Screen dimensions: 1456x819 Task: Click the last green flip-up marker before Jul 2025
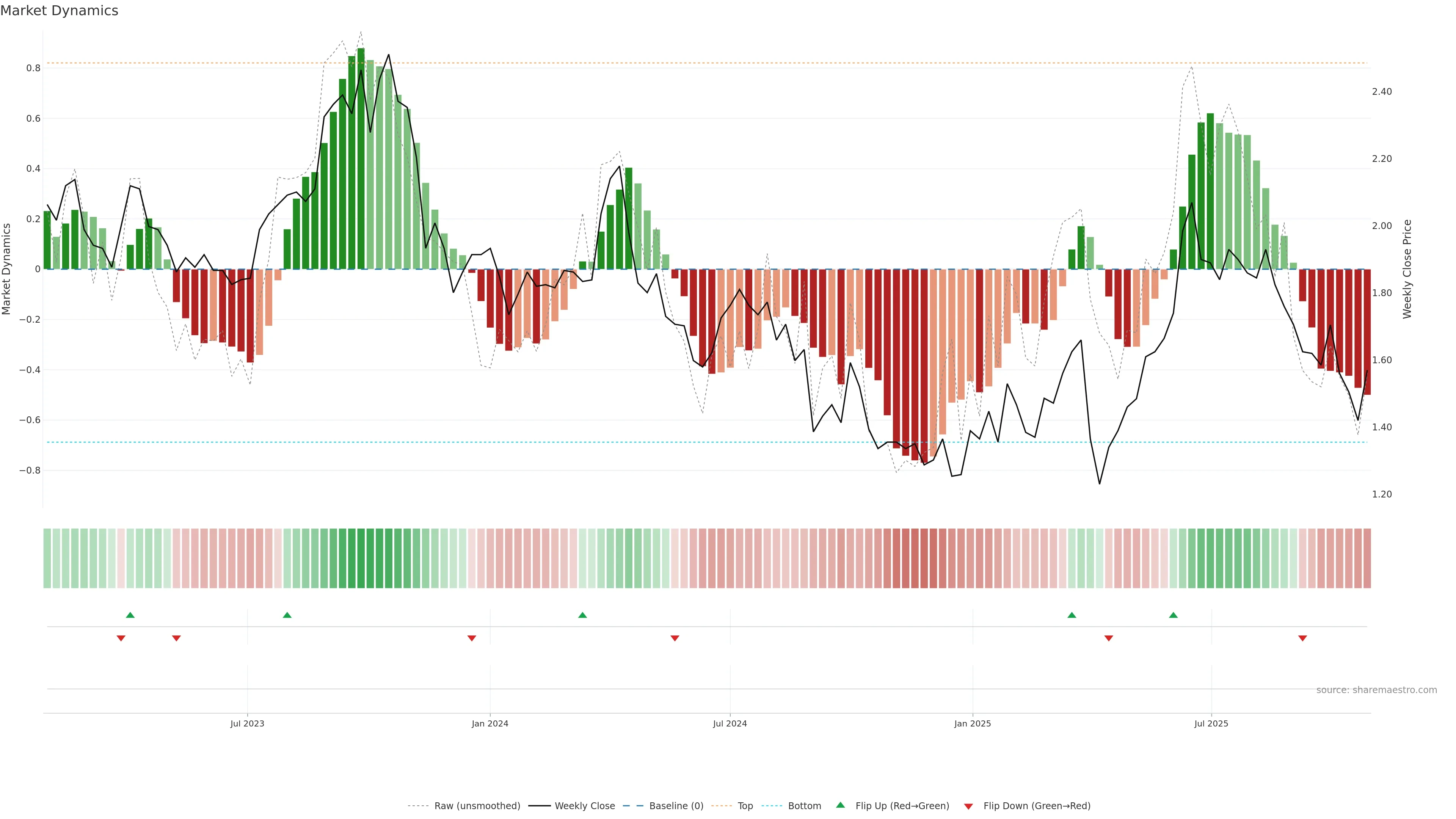click(1174, 615)
